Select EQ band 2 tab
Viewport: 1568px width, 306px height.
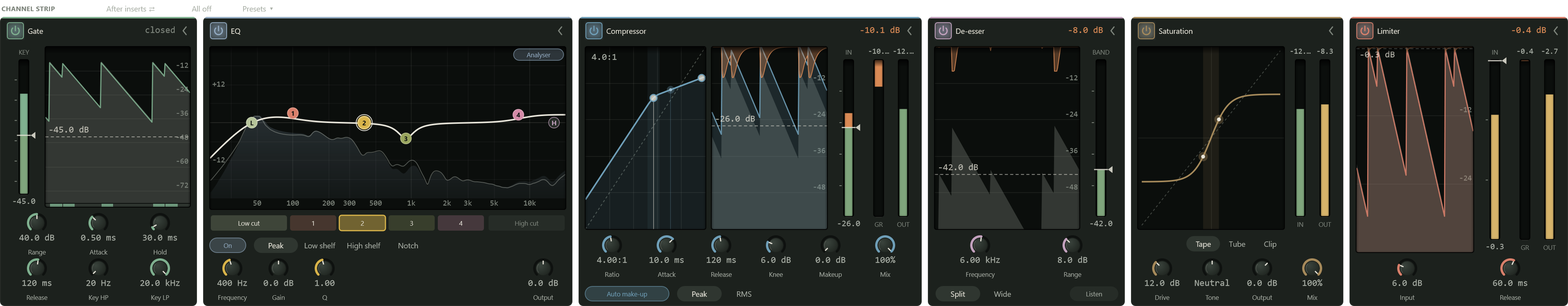[362, 223]
